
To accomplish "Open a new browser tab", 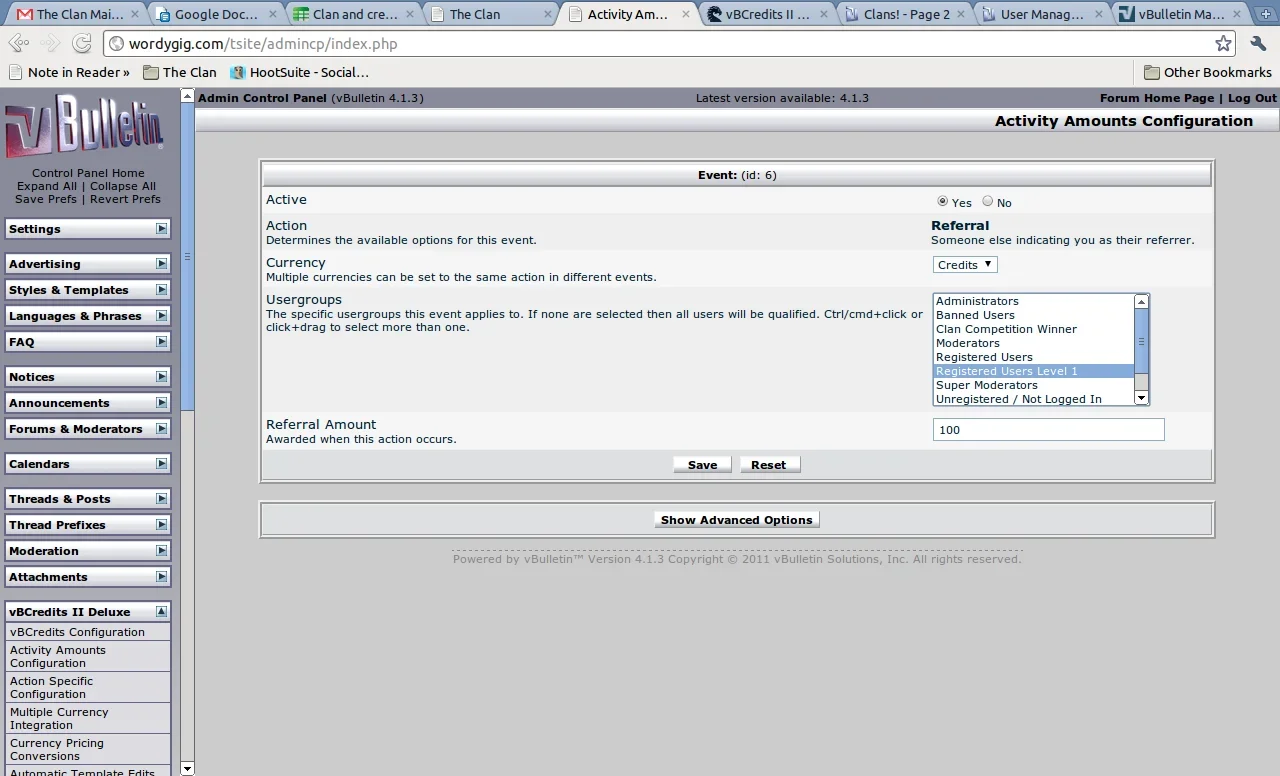I will pyautogui.click(x=1267, y=14).
